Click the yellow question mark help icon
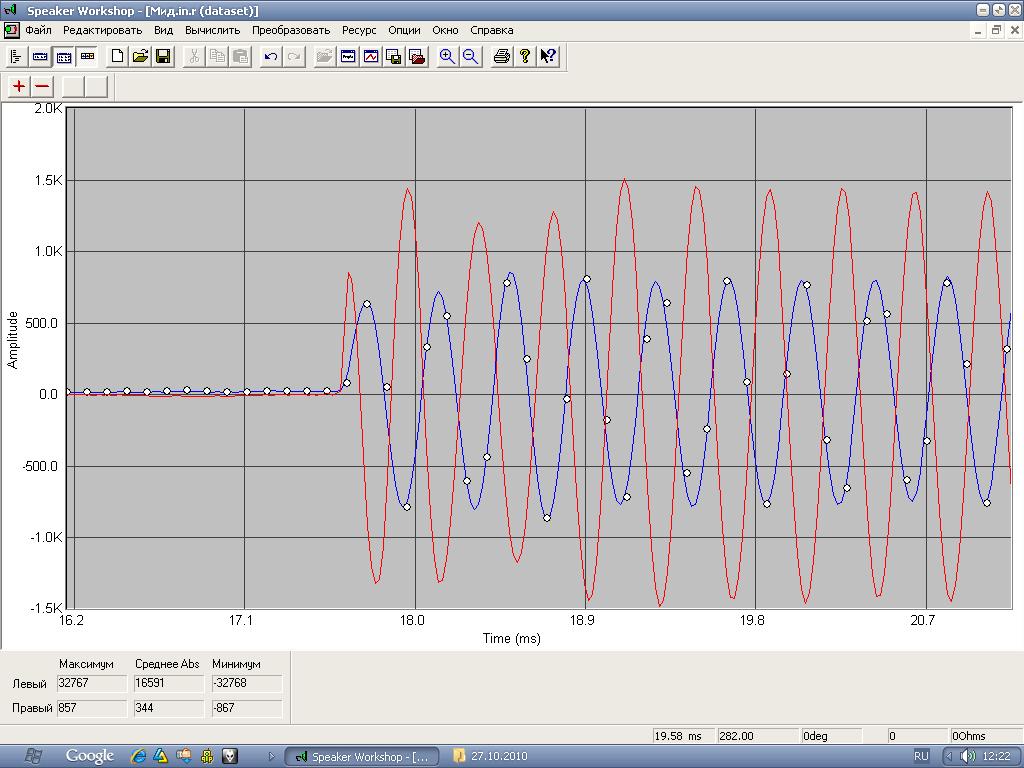The image size is (1024, 768). point(525,57)
